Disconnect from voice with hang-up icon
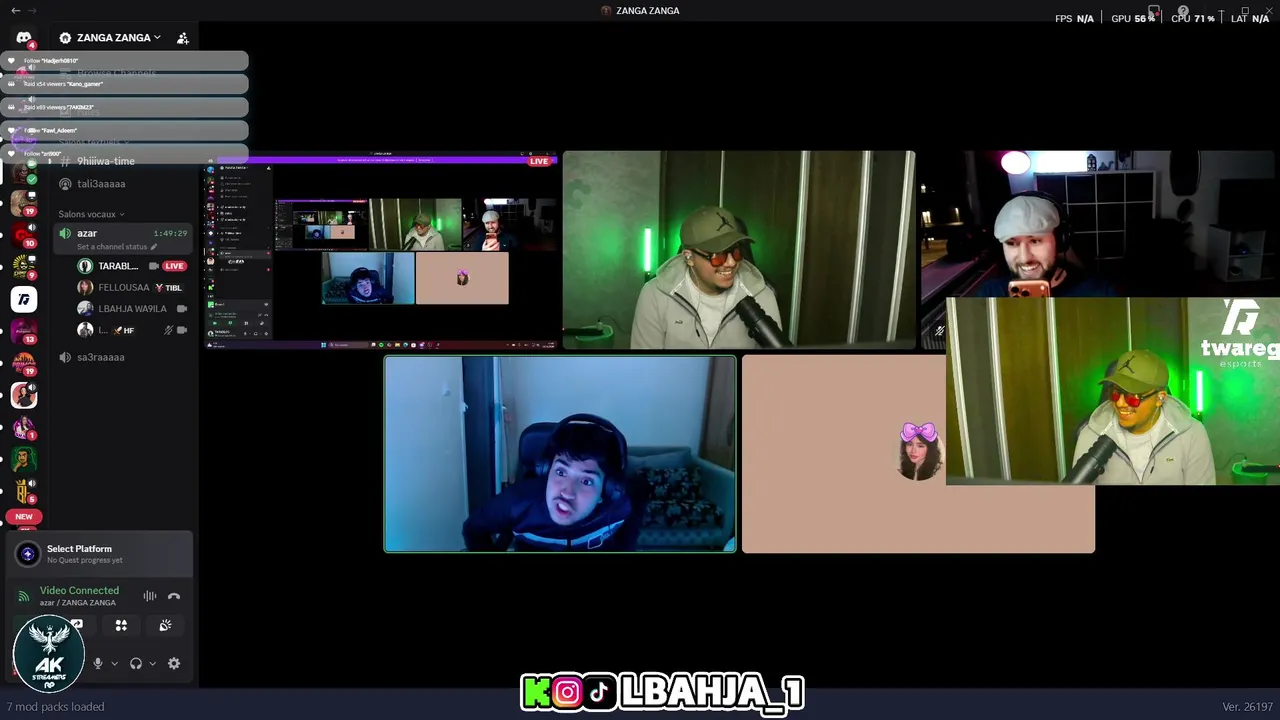The height and width of the screenshot is (720, 1280). click(174, 596)
